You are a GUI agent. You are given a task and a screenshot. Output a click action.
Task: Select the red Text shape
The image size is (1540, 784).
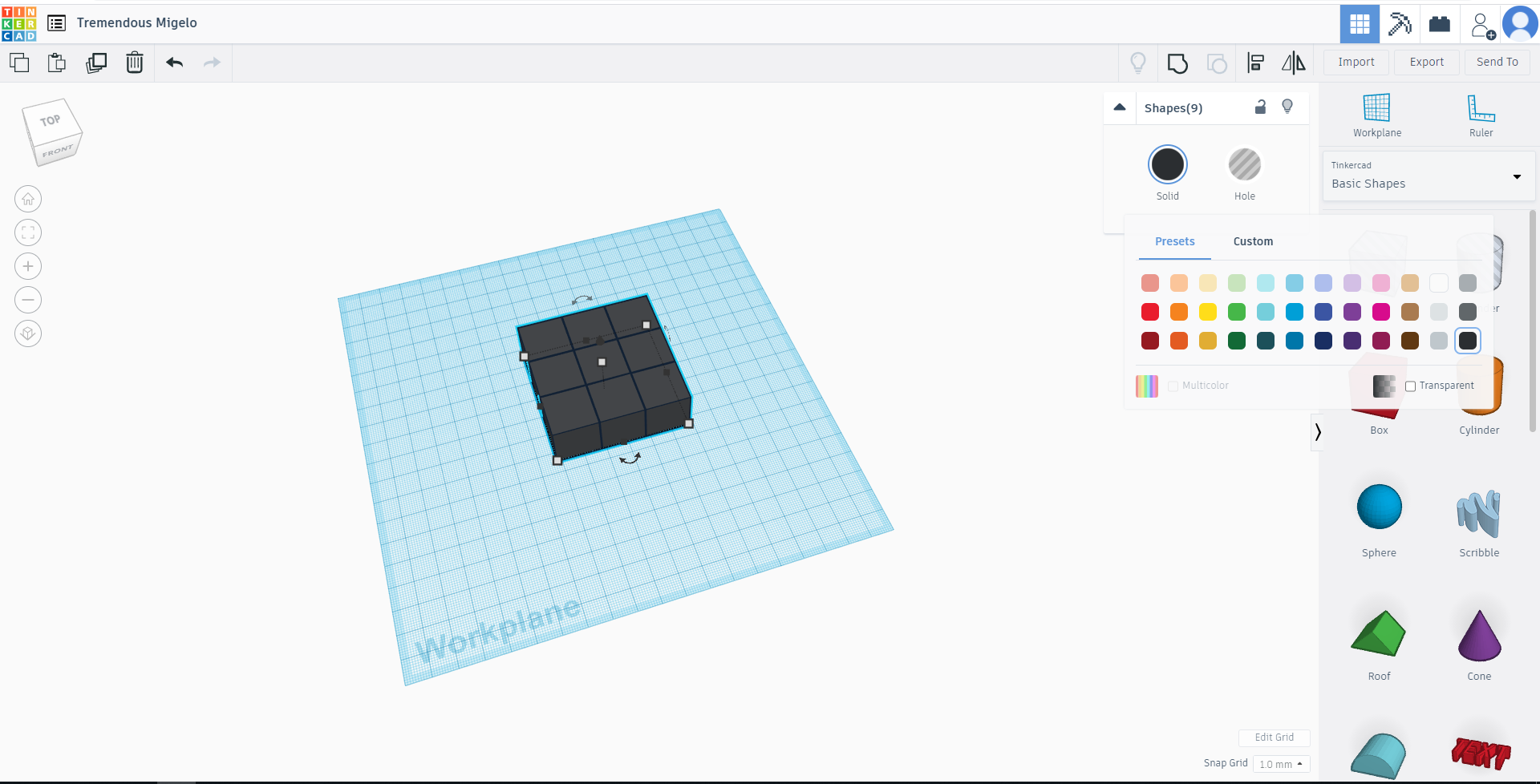point(1481,754)
